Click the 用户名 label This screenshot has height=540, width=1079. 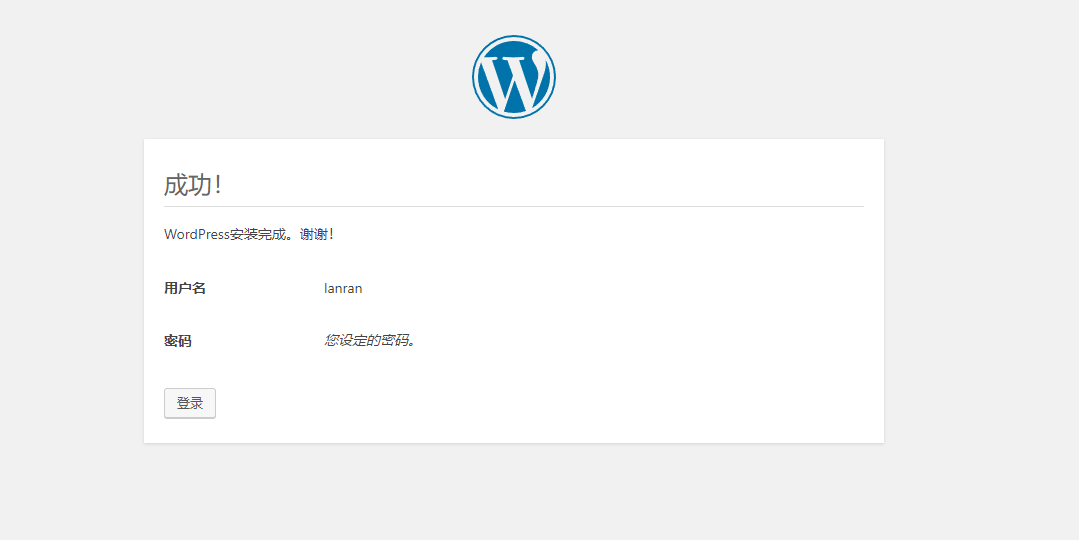pyautogui.click(x=184, y=288)
